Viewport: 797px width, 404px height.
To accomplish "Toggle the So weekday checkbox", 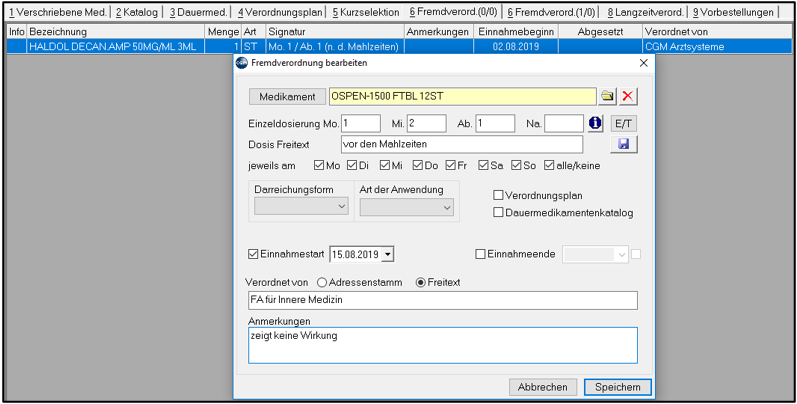I will tap(516, 166).
